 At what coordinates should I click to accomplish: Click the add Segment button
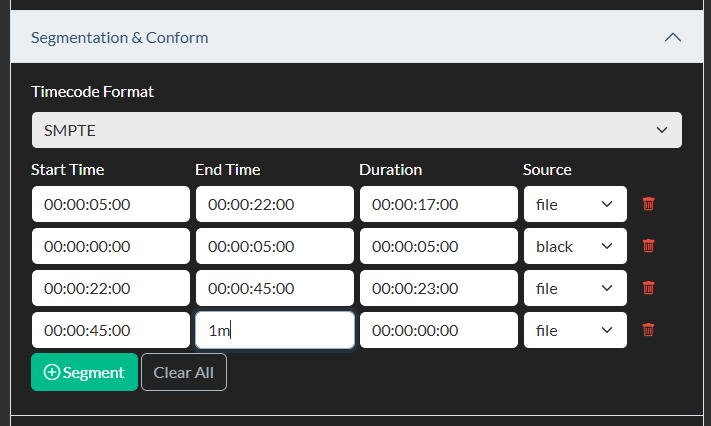[x=84, y=372]
